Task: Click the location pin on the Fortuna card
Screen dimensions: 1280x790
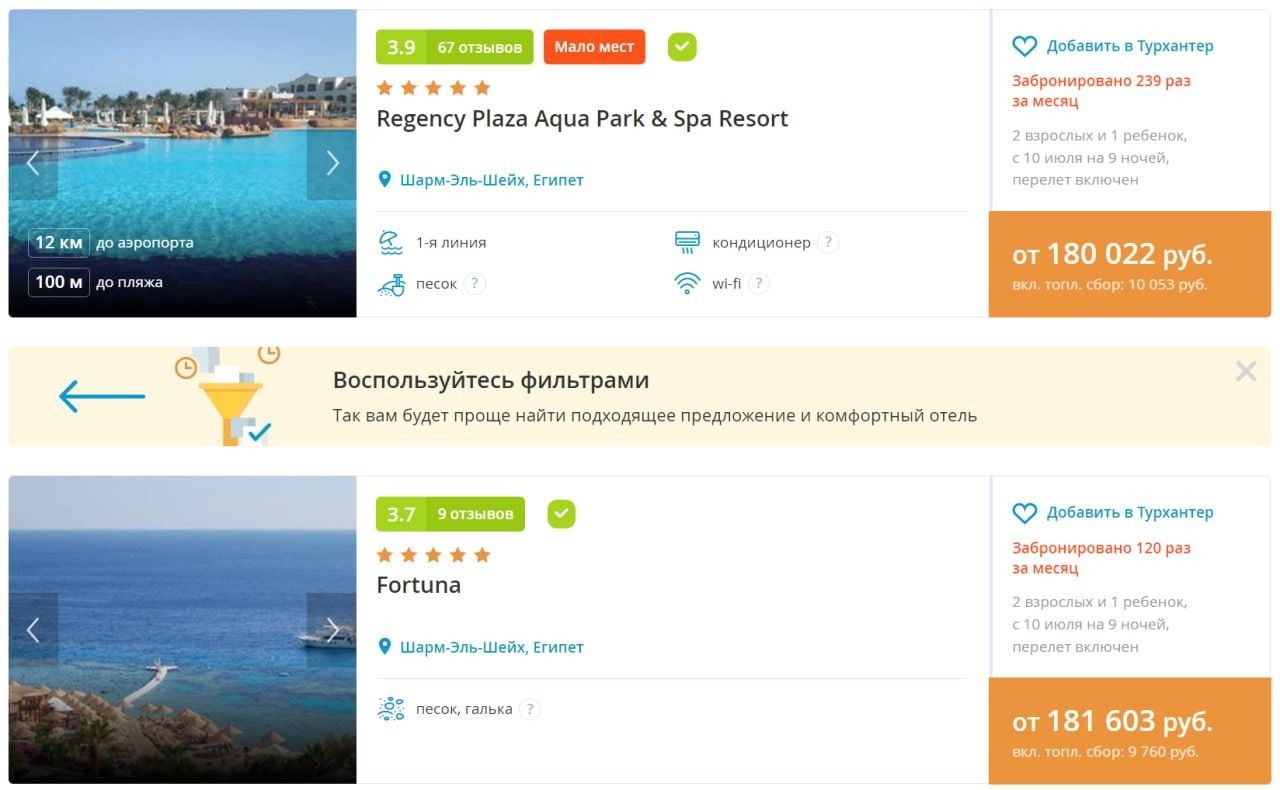Action: click(x=384, y=647)
